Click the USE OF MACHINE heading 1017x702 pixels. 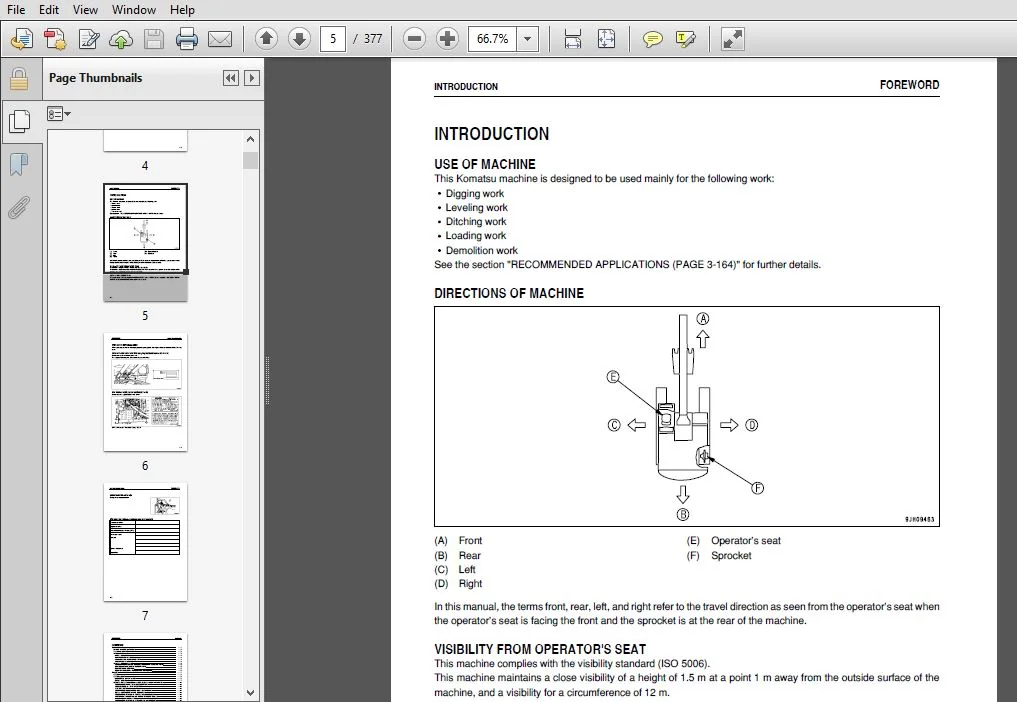click(x=485, y=164)
